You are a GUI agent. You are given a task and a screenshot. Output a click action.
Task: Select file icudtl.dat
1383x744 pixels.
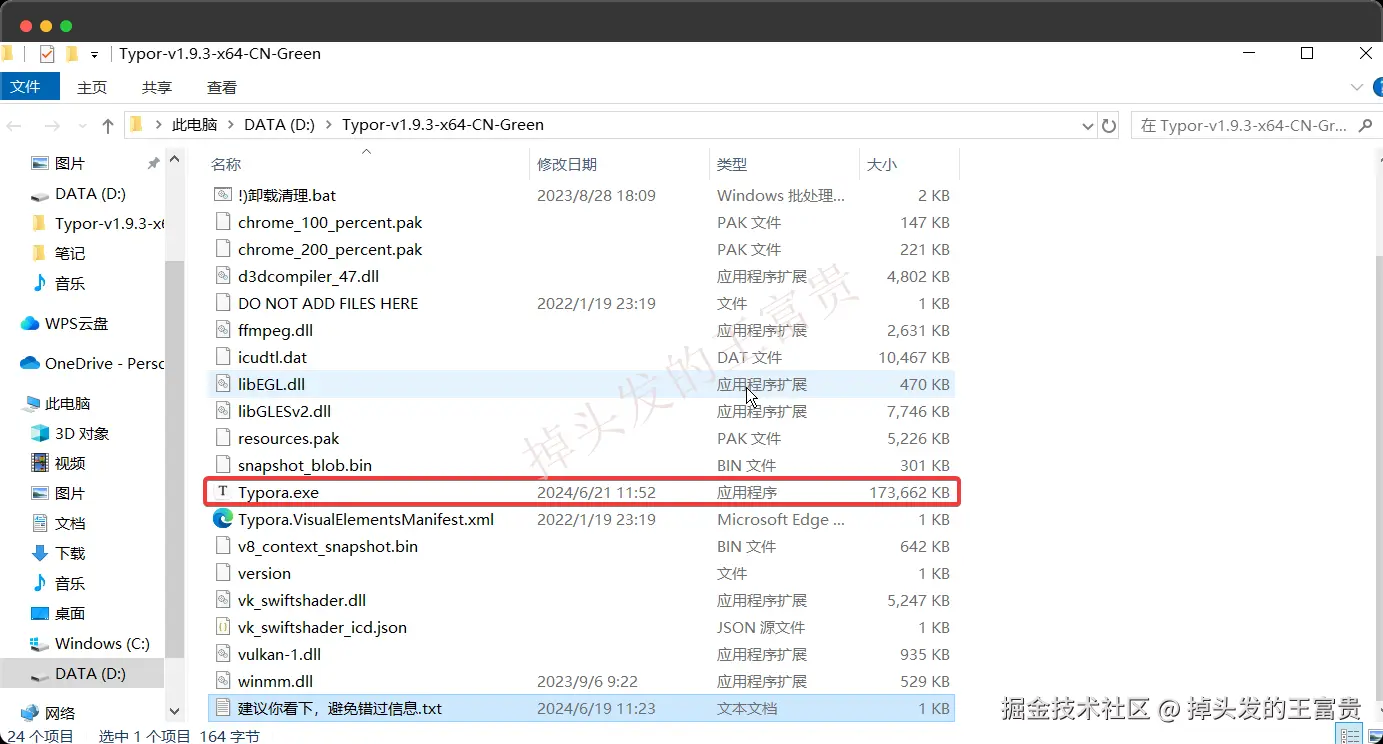click(x=272, y=357)
